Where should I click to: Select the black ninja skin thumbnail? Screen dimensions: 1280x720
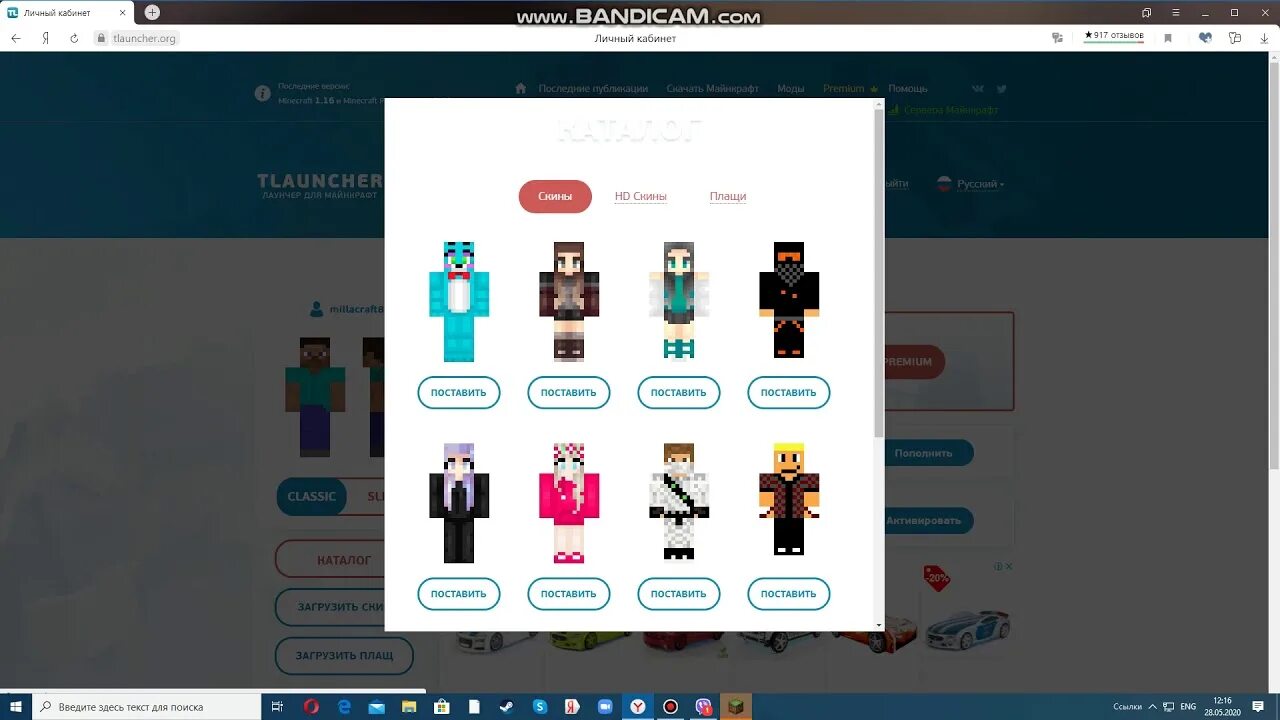789,300
